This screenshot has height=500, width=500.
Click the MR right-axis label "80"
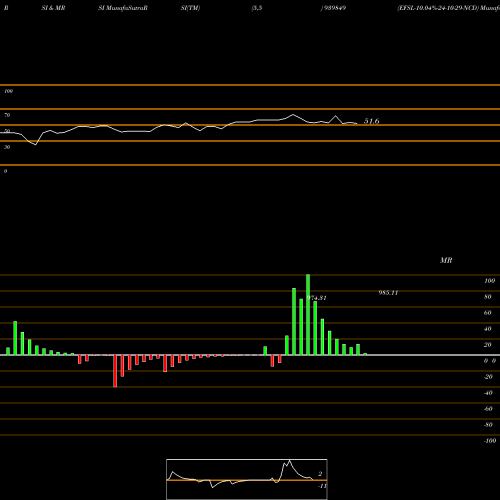(488, 297)
